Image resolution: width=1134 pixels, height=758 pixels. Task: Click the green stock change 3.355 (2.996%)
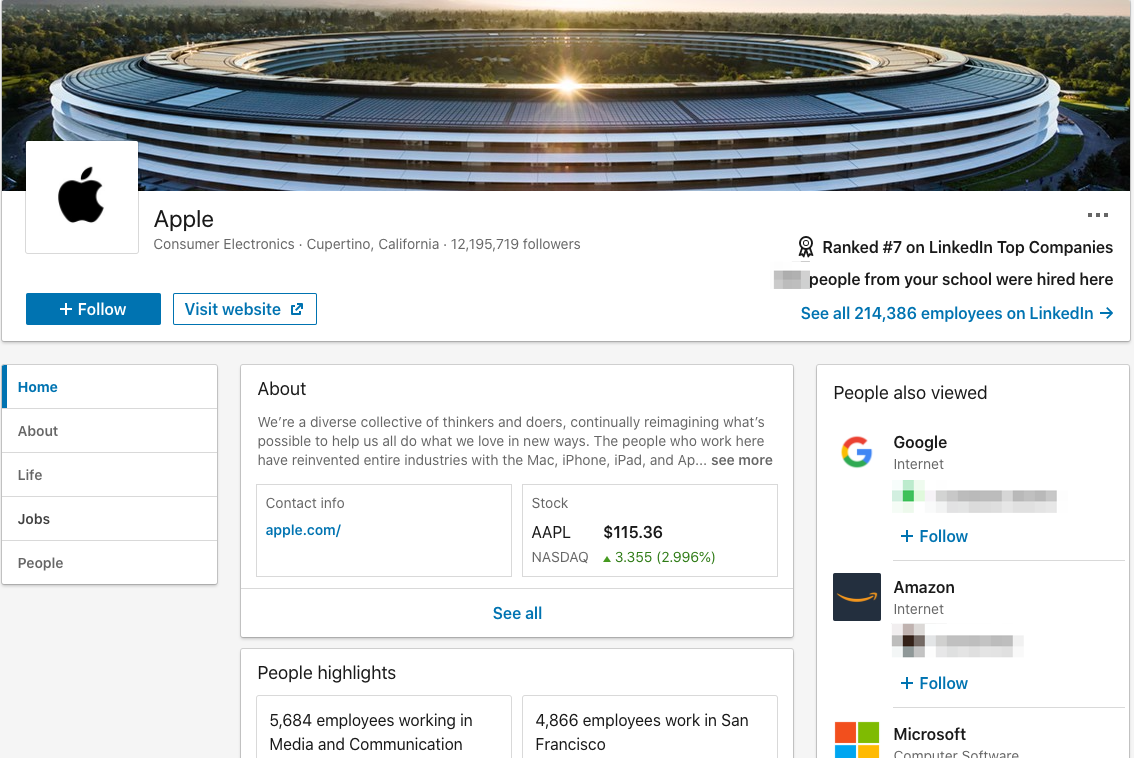pyautogui.click(x=659, y=557)
